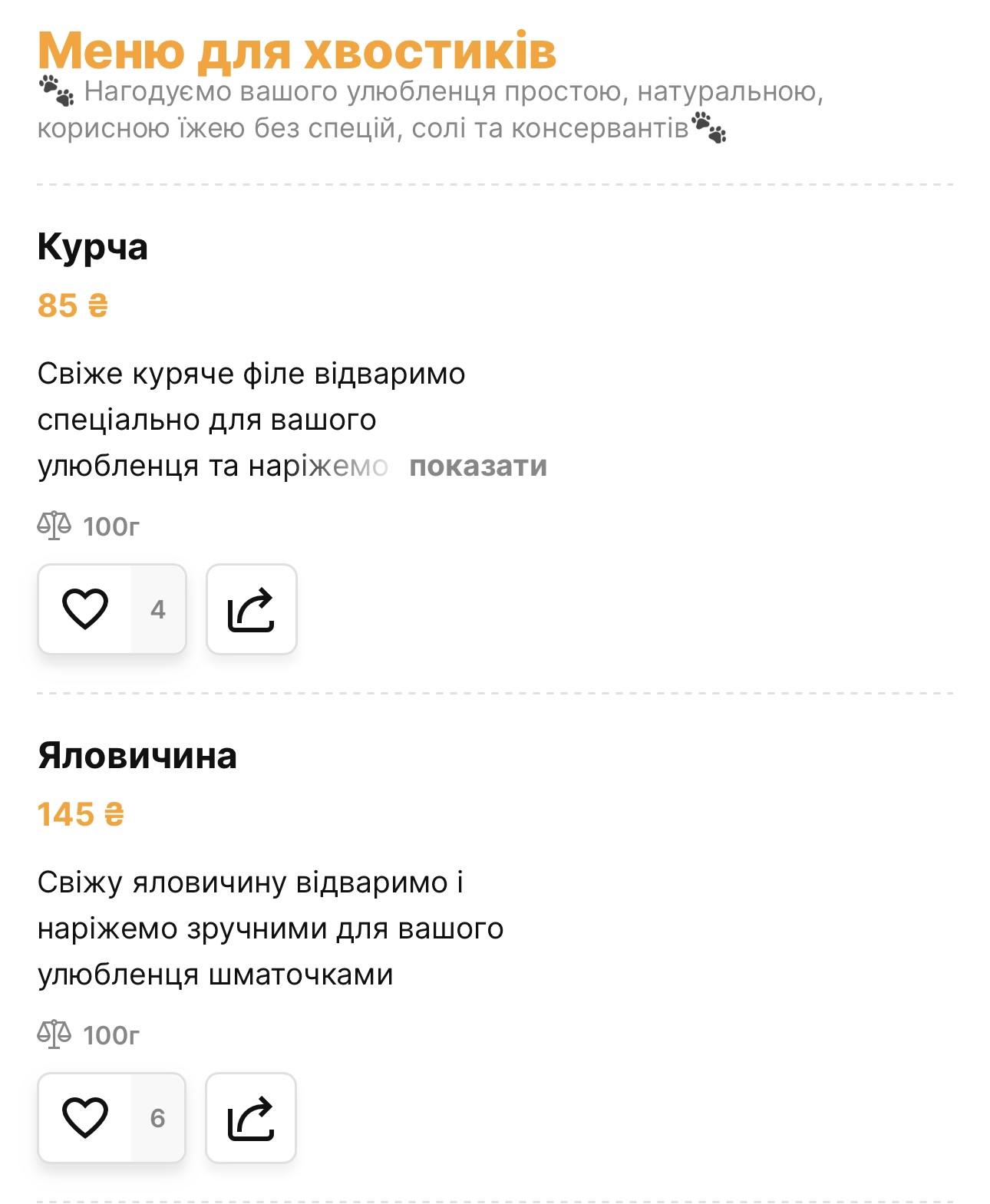Click the scales weight icon for Курча

coord(54,526)
